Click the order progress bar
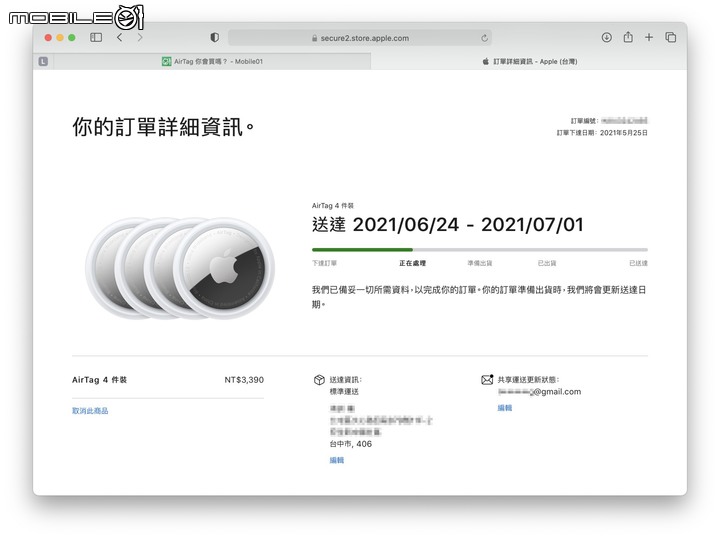This screenshot has width=720, height=539. [x=480, y=250]
